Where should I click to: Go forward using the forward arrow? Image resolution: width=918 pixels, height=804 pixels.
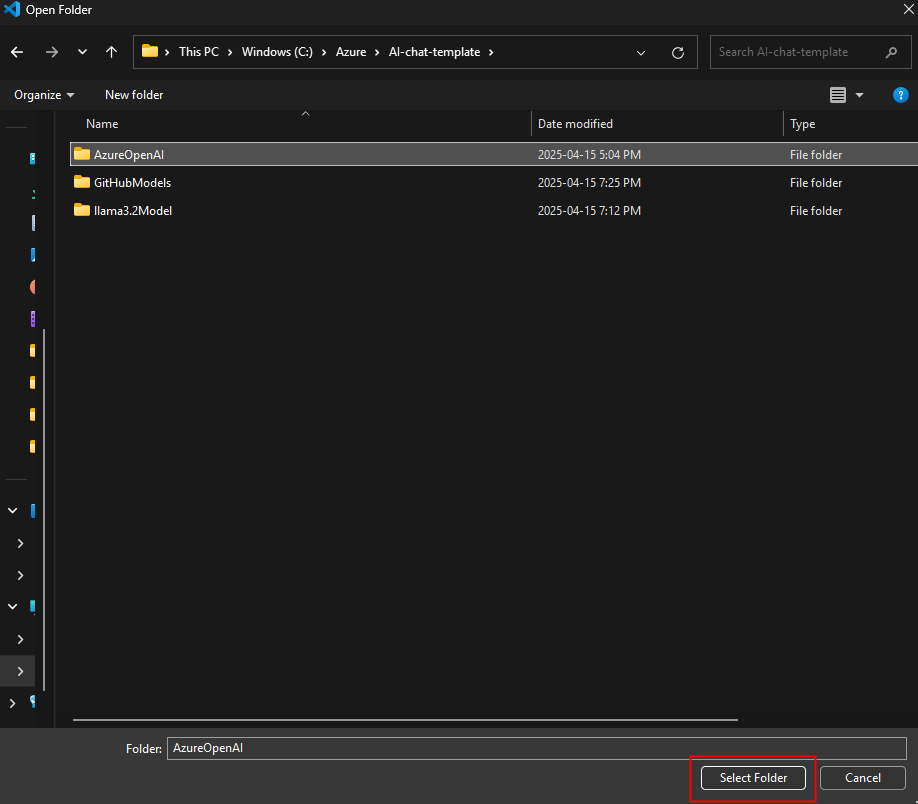tap(52, 52)
